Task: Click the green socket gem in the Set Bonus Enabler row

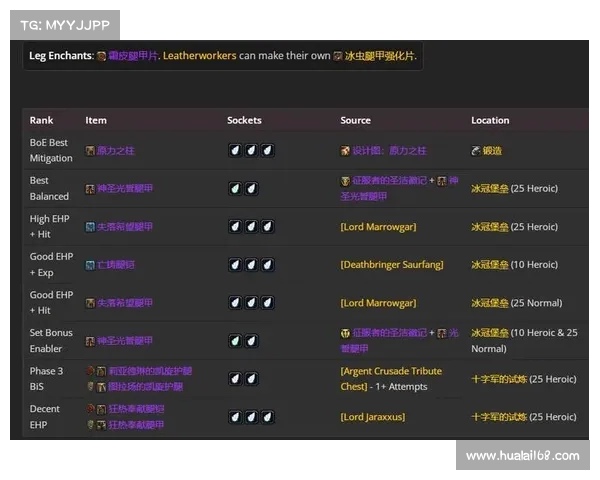Action: (x=235, y=341)
